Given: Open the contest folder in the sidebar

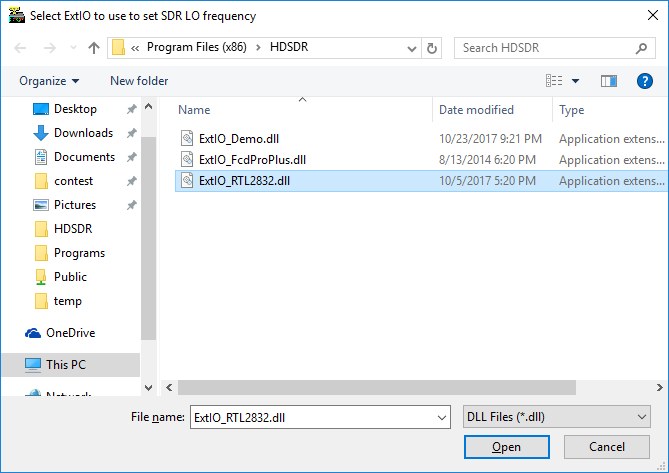Looking at the screenshot, I should point(73,181).
